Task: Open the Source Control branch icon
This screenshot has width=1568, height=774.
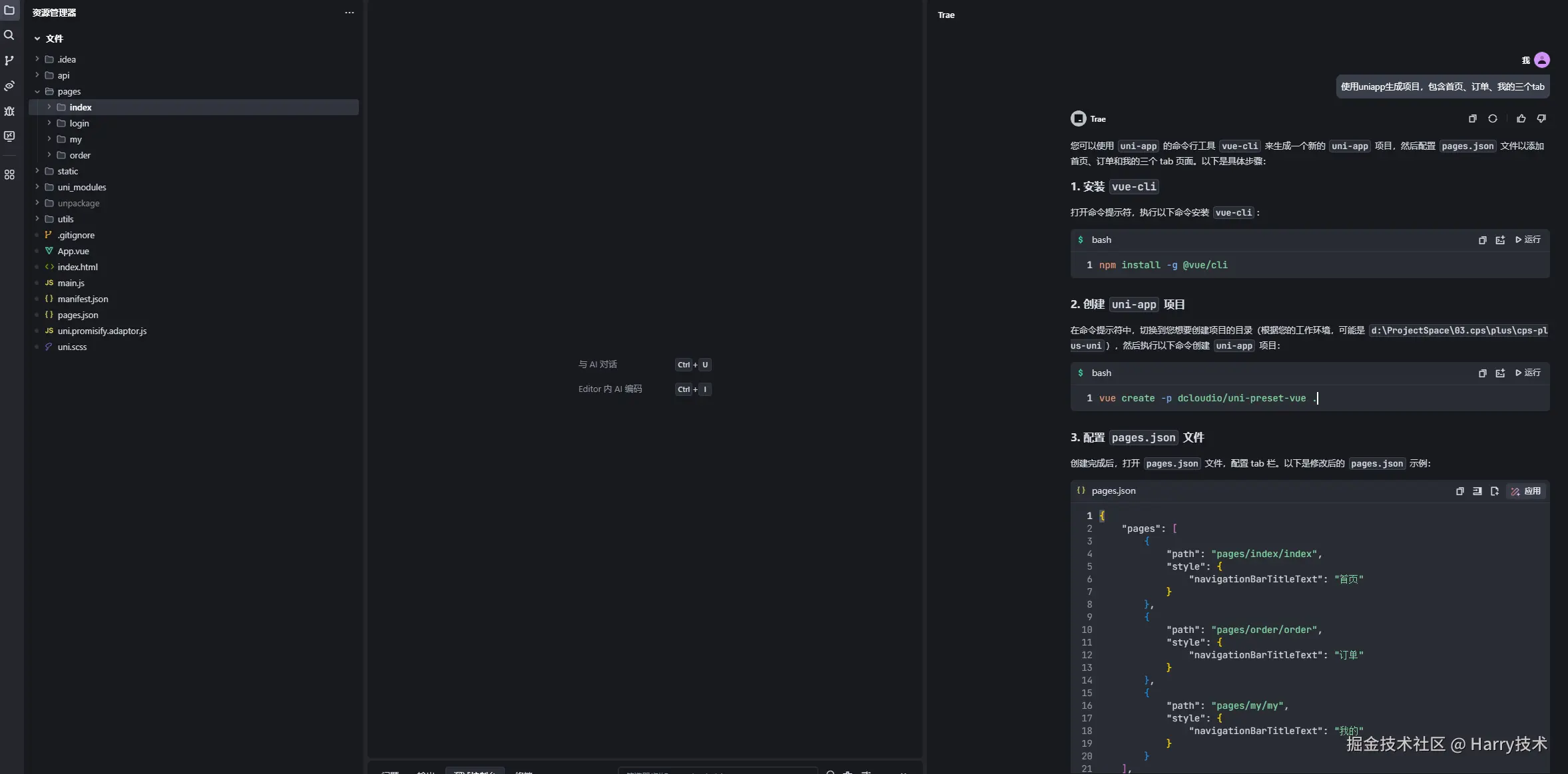Action: point(9,61)
